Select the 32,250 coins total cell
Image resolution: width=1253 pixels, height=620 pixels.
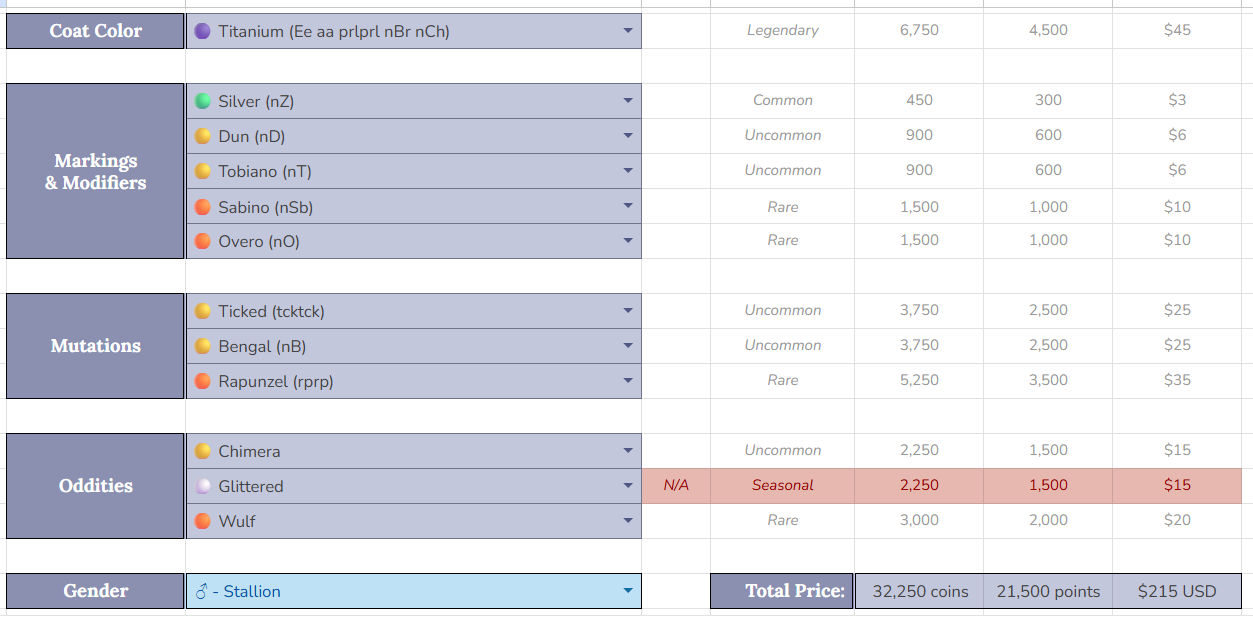919,591
